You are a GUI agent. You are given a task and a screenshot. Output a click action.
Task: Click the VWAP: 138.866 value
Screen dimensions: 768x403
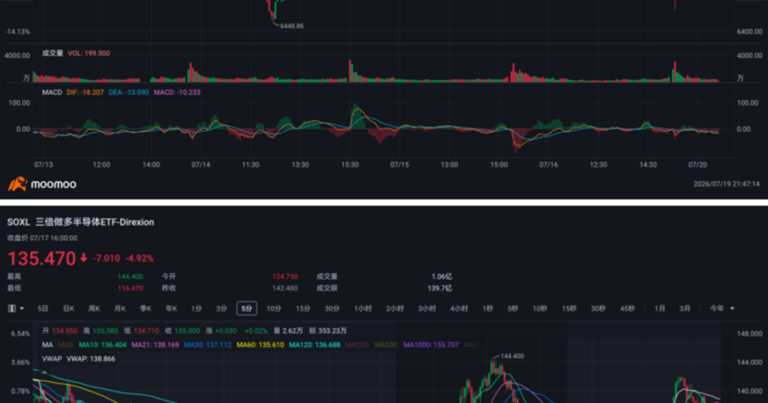[x=91, y=359]
